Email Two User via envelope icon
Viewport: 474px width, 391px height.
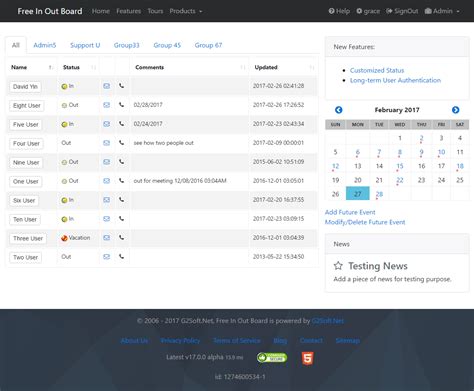(106, 257)
